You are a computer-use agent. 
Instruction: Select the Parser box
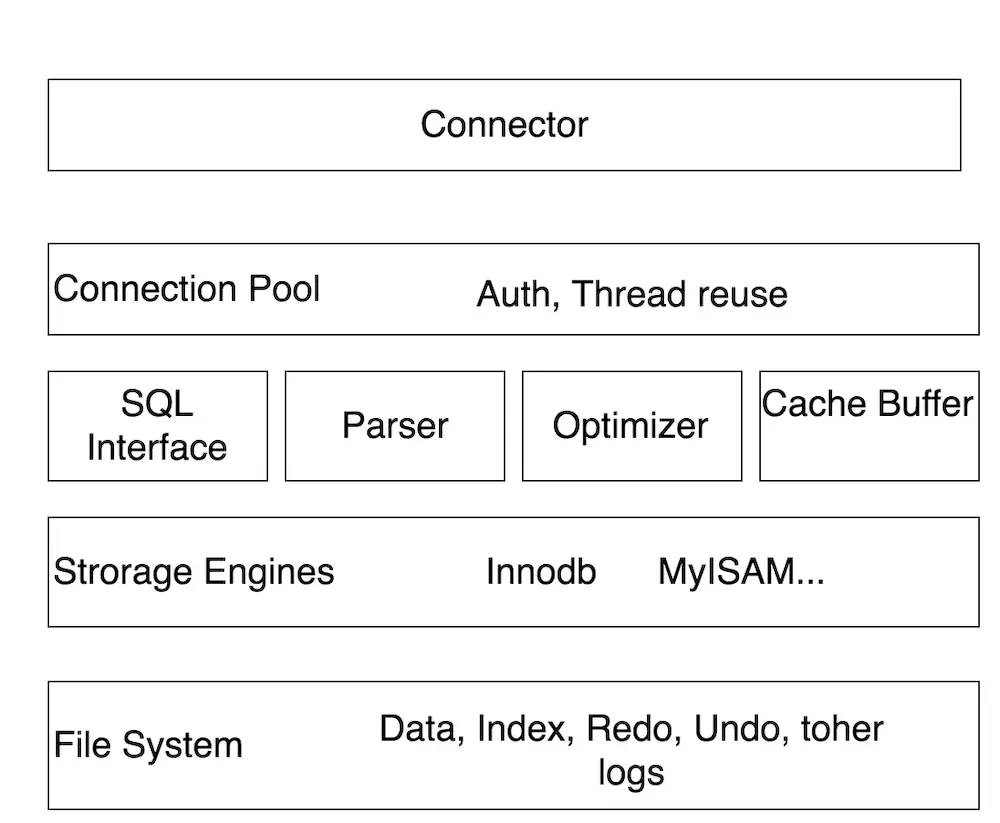pyautogui.click(x=395, y=426)
